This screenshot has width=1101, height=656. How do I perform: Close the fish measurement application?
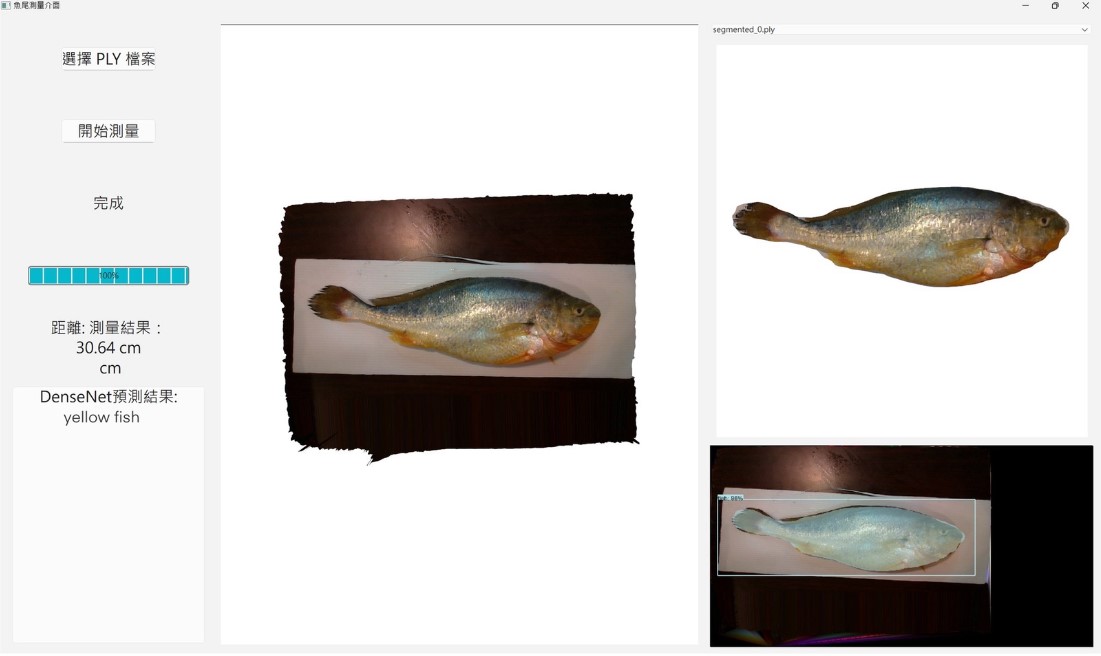1085,6
